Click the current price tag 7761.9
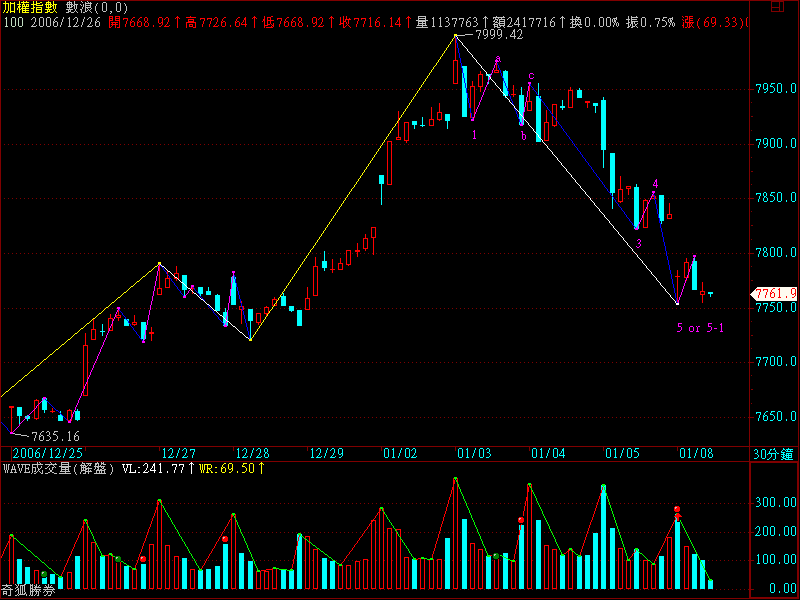 [775, 293]
